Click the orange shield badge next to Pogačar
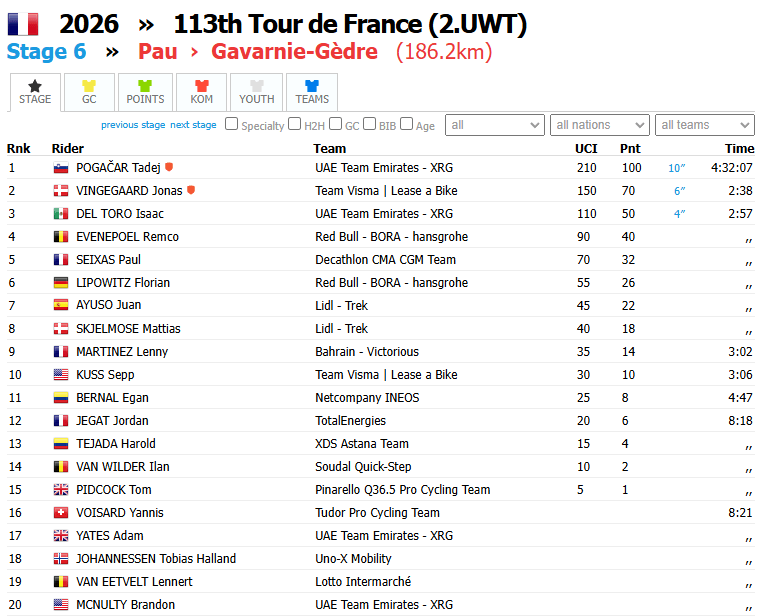This screenshot has width=775, height=616. click(169, 167)
